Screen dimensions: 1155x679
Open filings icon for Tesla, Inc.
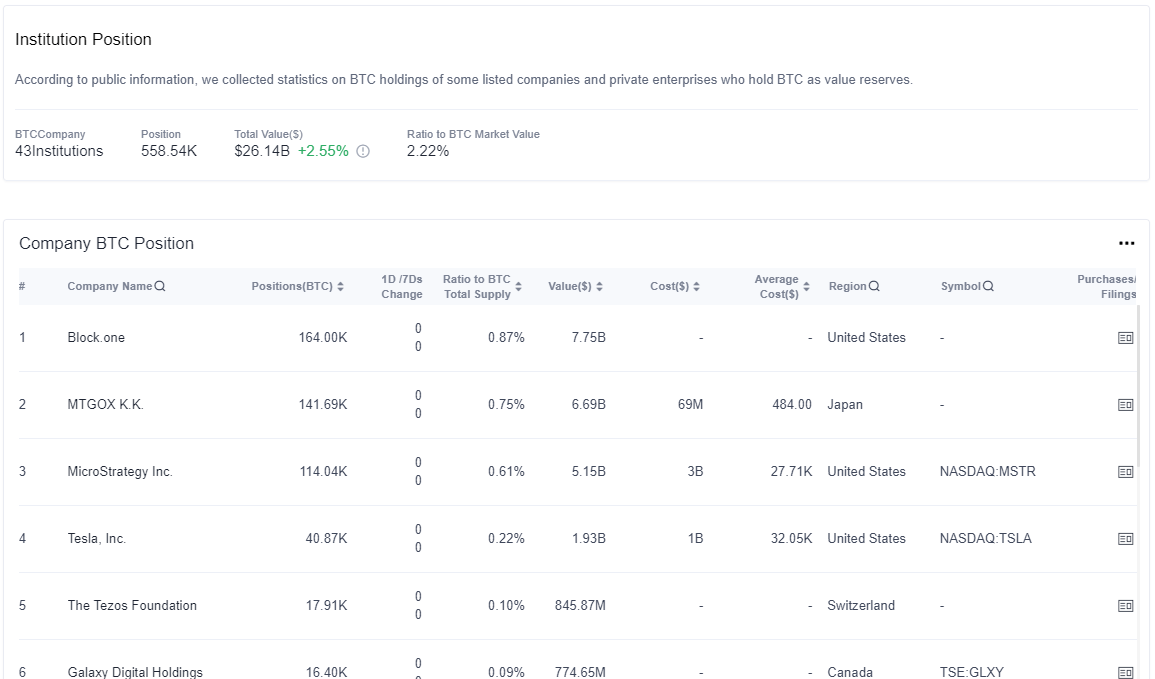pyautogui.click(x=1125, y=539)
